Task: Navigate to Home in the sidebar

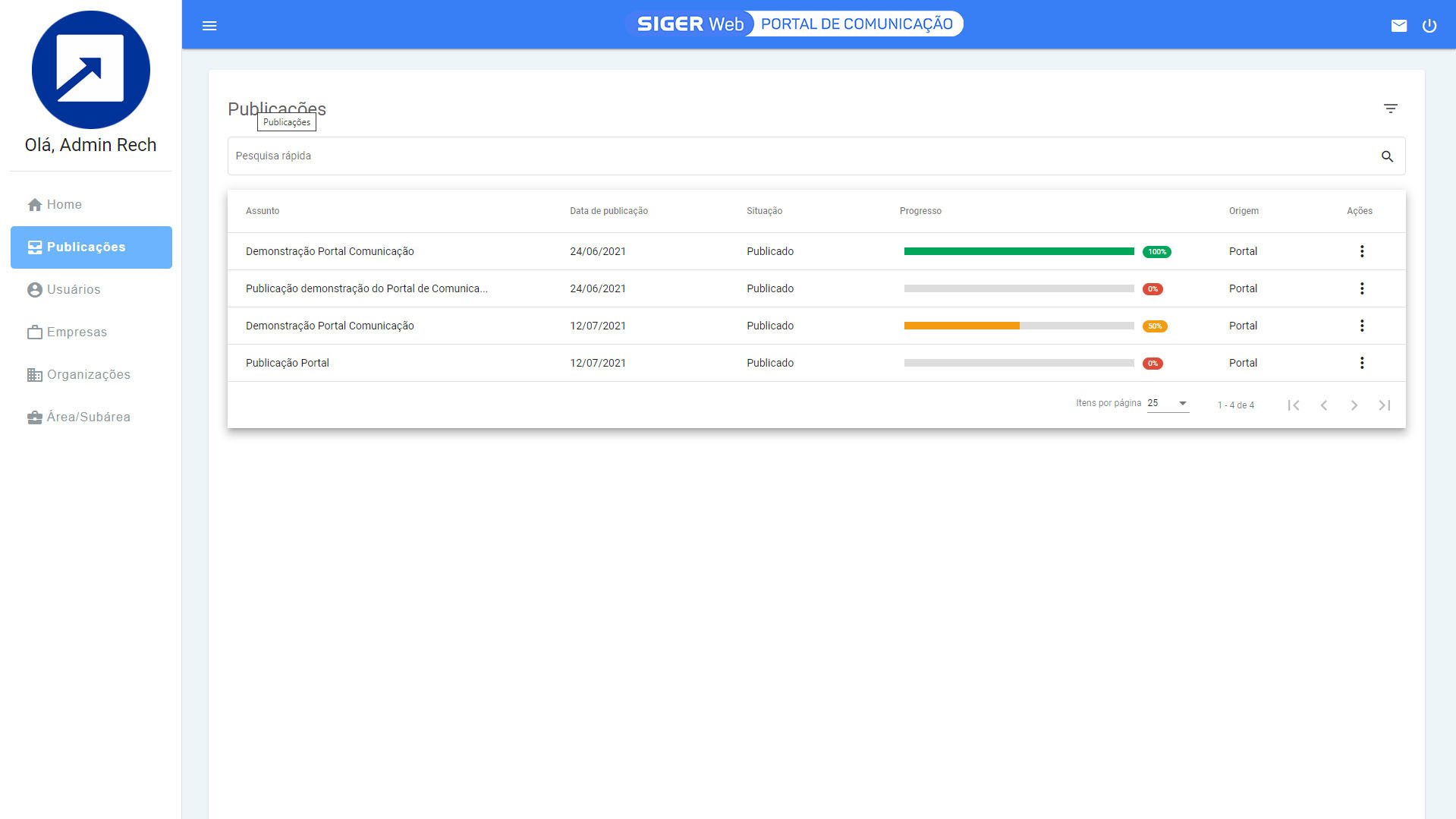Action: (x=64, y=204)
